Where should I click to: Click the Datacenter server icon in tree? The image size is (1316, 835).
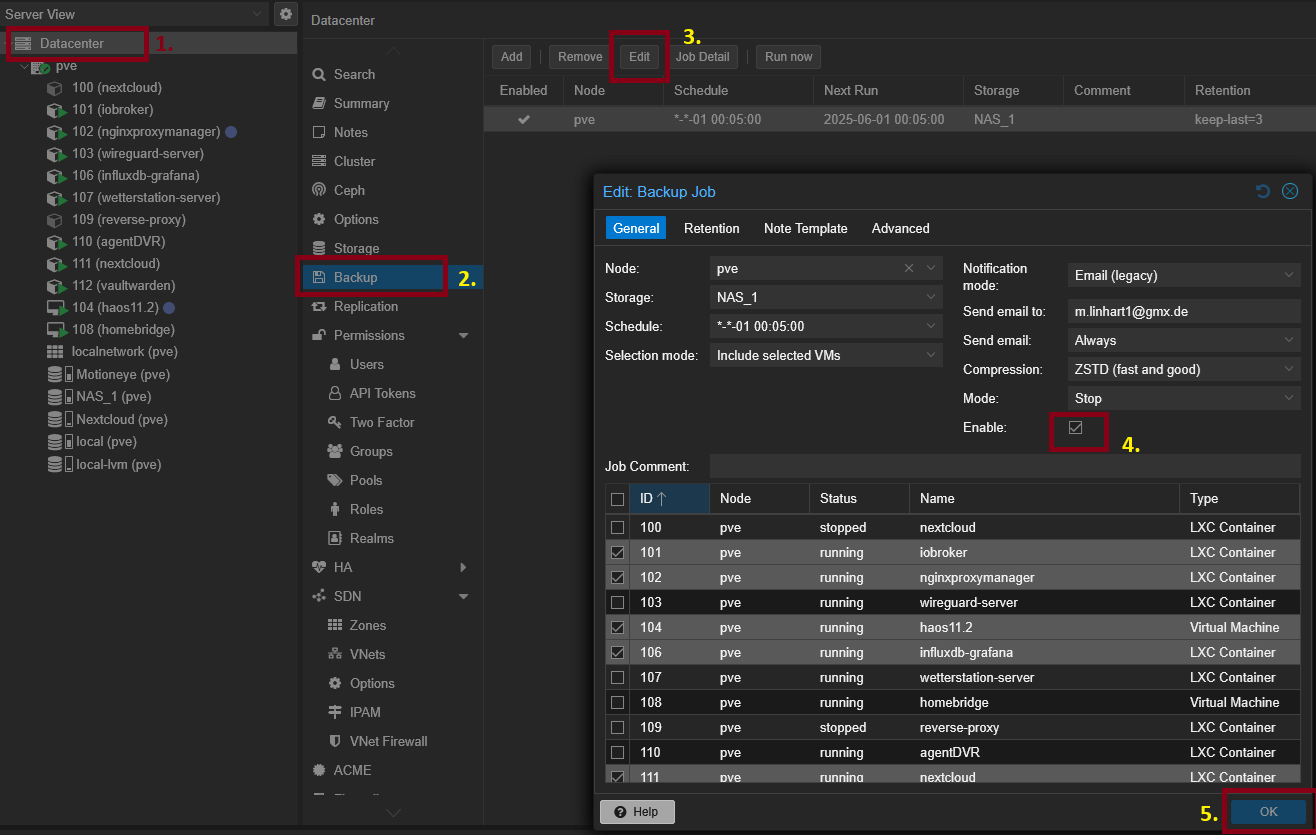click(23, 44)
